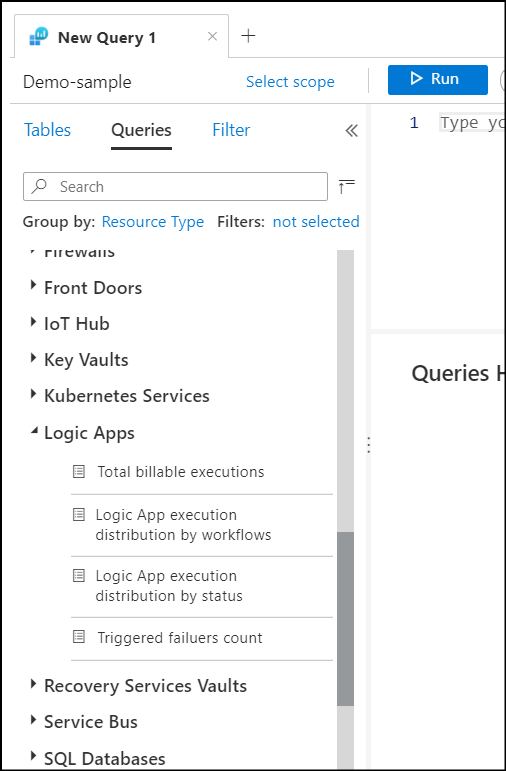Expand the Recovery Services Vaults group
The image size is (506, 771).
tap(33, 683)
